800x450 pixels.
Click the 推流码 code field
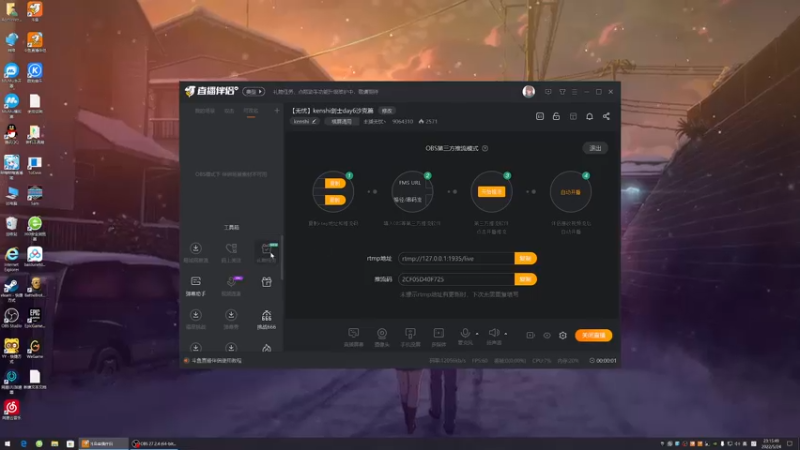coord(456,280)
